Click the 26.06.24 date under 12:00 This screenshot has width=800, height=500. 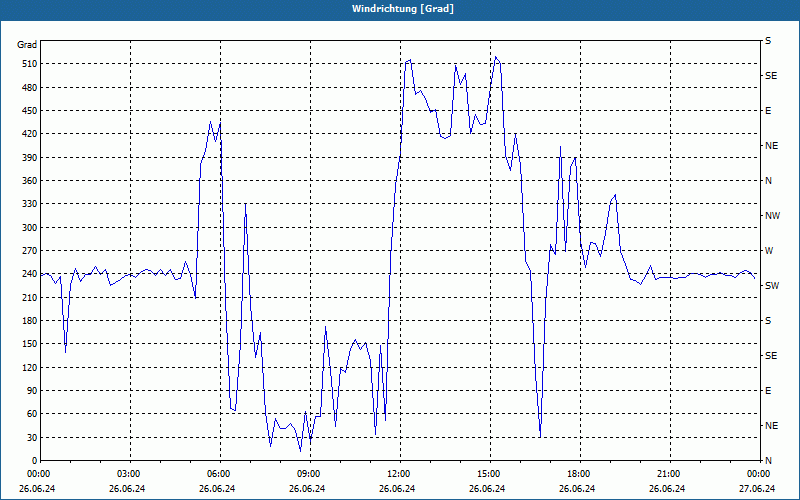(397, 489)
